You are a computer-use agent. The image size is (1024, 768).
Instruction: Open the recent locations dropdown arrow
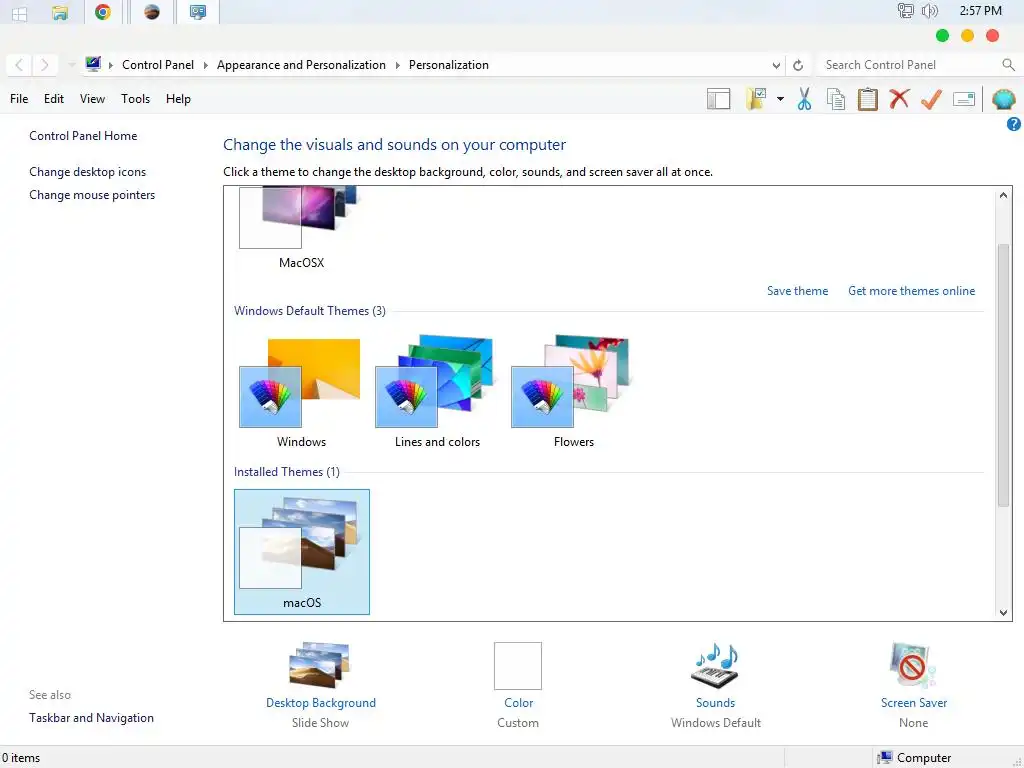(71, 65)
